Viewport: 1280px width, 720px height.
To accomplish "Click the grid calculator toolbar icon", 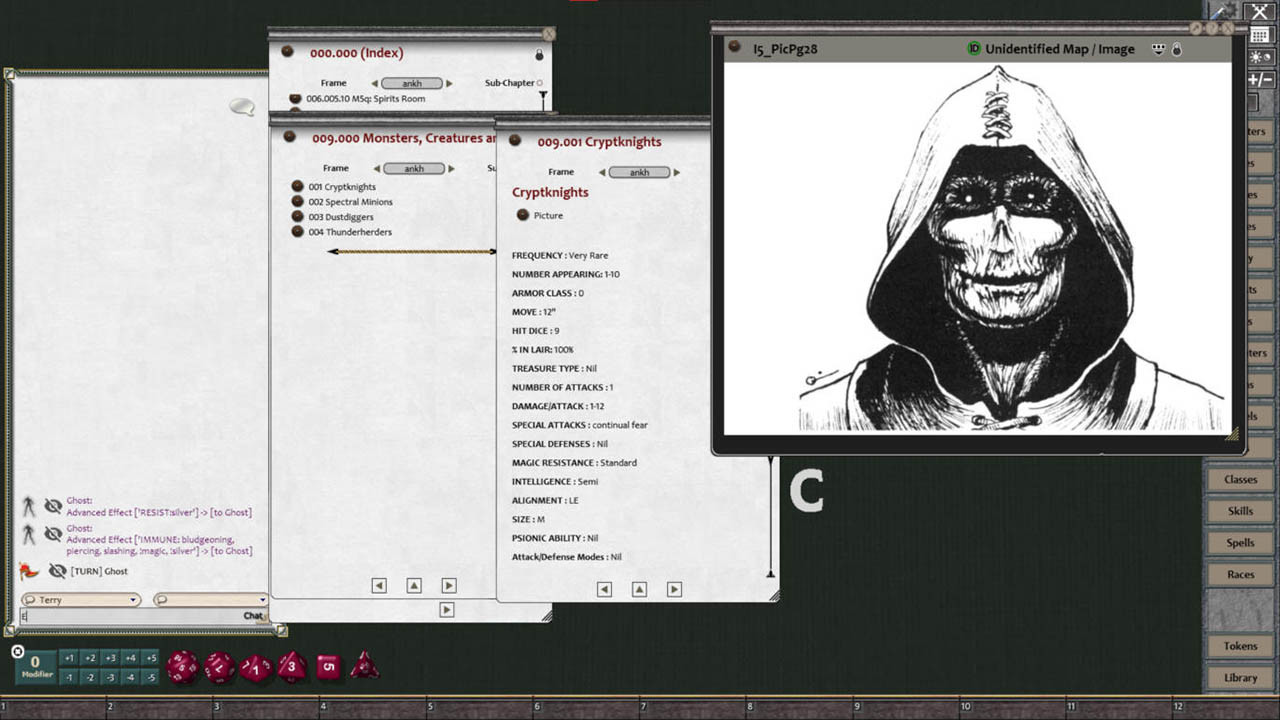I will 1261,33.
